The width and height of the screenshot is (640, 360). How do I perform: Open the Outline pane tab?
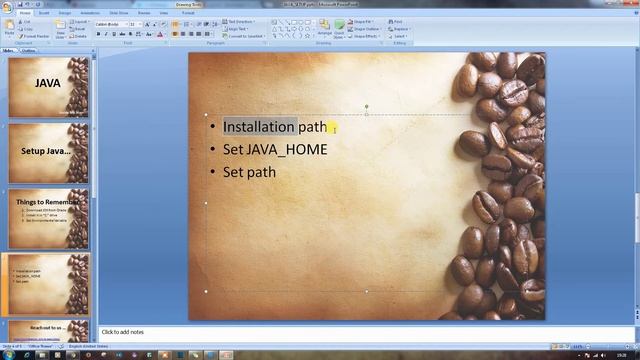pyautogui.click(x=28, y=51)
